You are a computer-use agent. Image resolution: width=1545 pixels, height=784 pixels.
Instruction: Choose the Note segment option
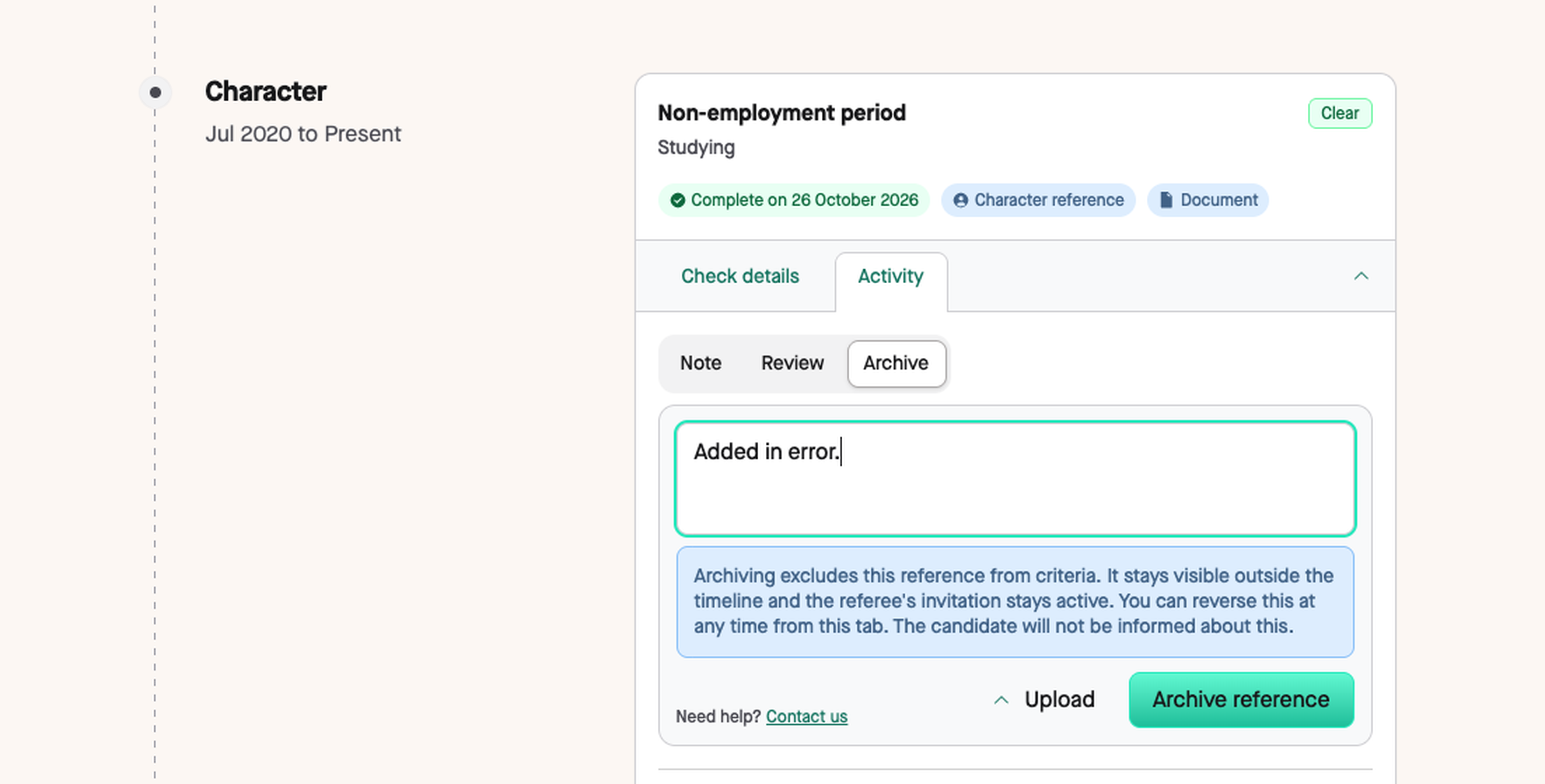(700, 363)
